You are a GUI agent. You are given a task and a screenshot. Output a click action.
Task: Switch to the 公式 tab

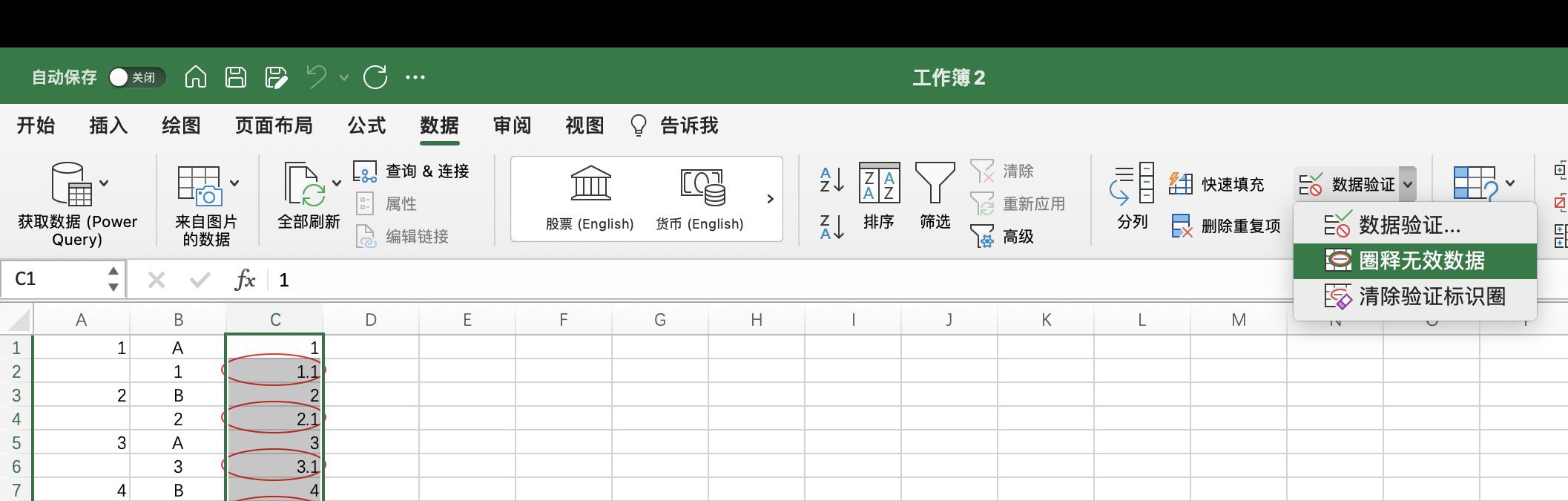pyautogui.click(x=367, y=125)
